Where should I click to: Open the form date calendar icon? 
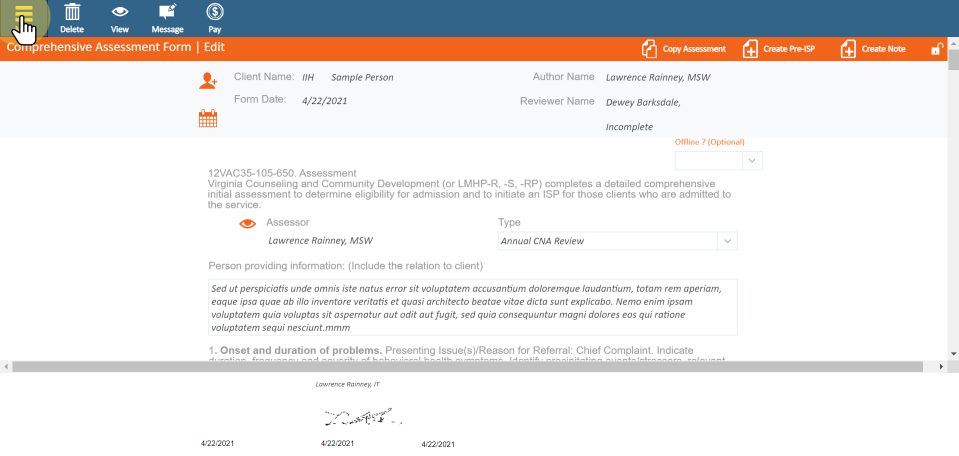pyautogui.click(x=208, y=119)
